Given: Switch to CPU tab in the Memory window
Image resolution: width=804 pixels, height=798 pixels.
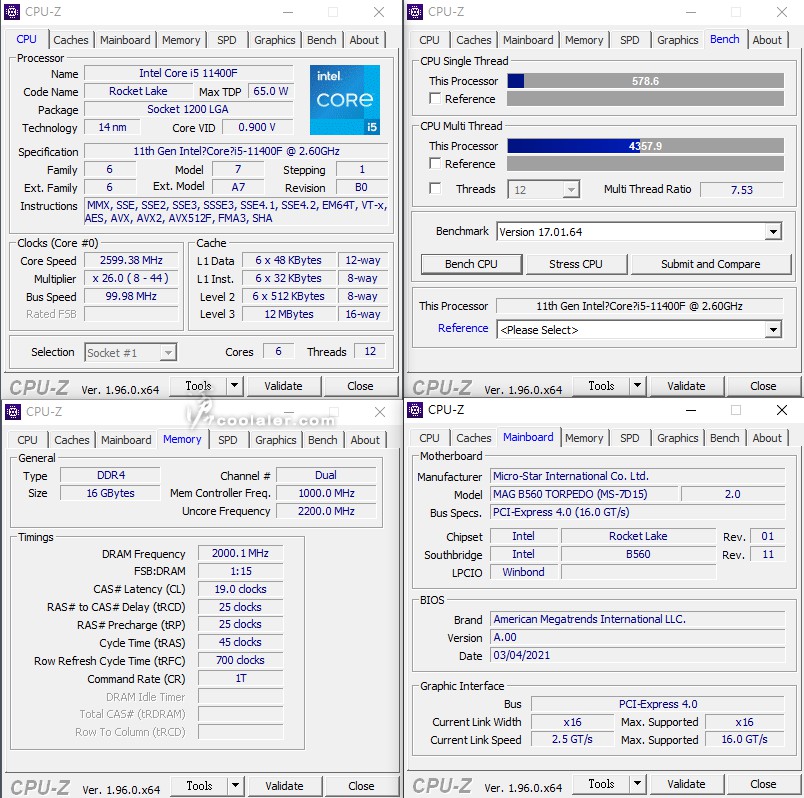Looking at the screenshot, I should pyautogui.click(x=27, y=440).
